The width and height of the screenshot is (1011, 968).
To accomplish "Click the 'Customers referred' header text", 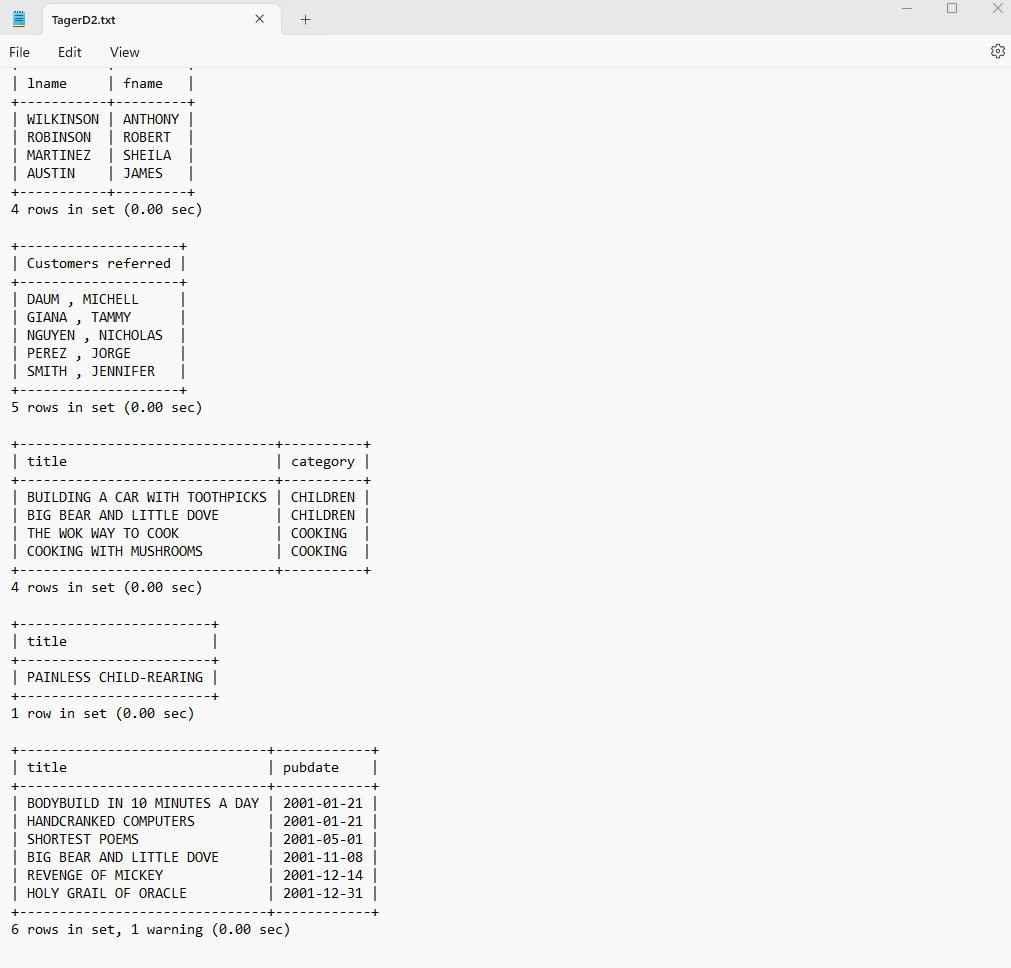I will click(99, 263).
